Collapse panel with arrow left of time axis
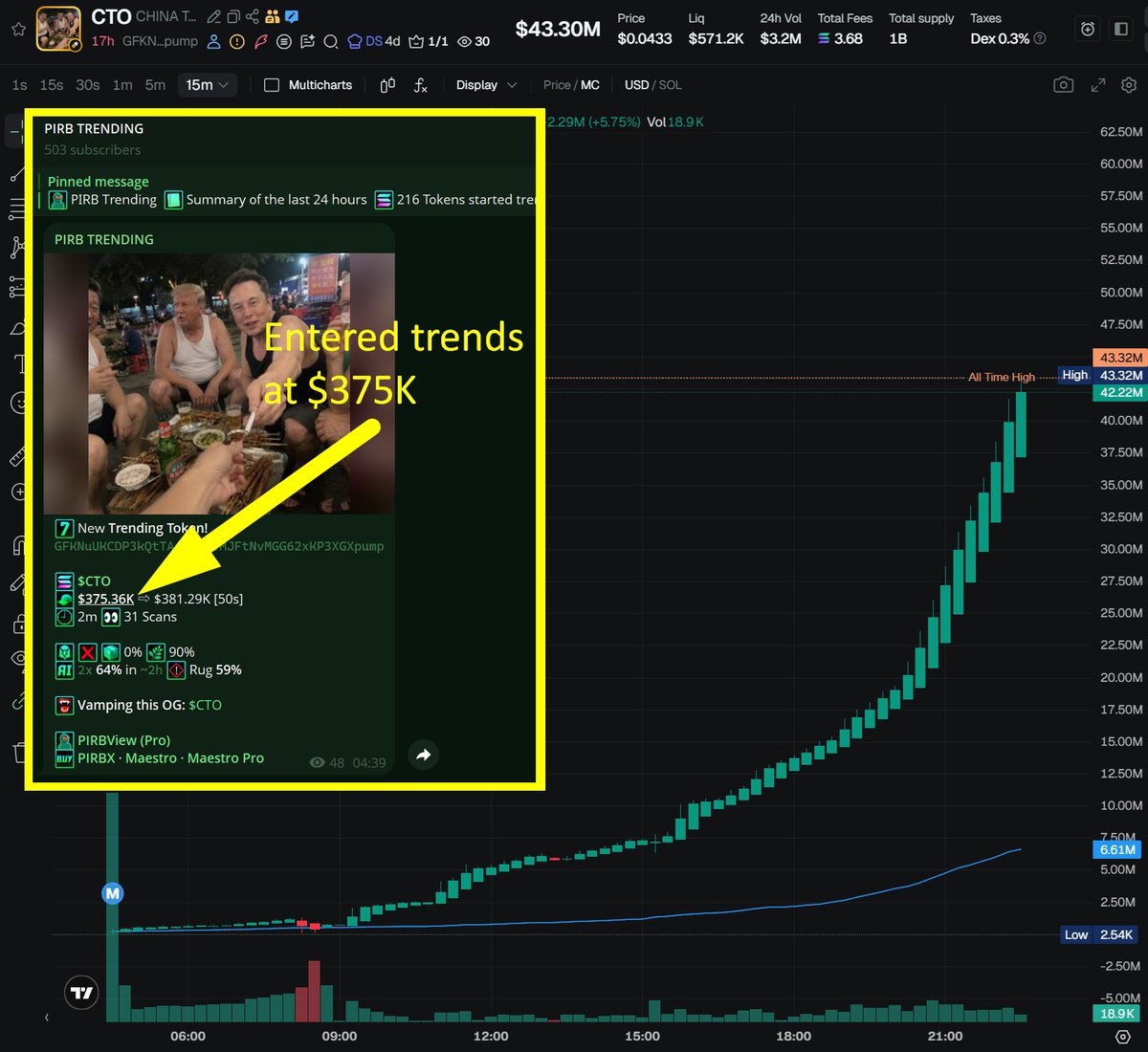The width and height of the screenshot is (1148, 1052). click(x=46, y=1018)
